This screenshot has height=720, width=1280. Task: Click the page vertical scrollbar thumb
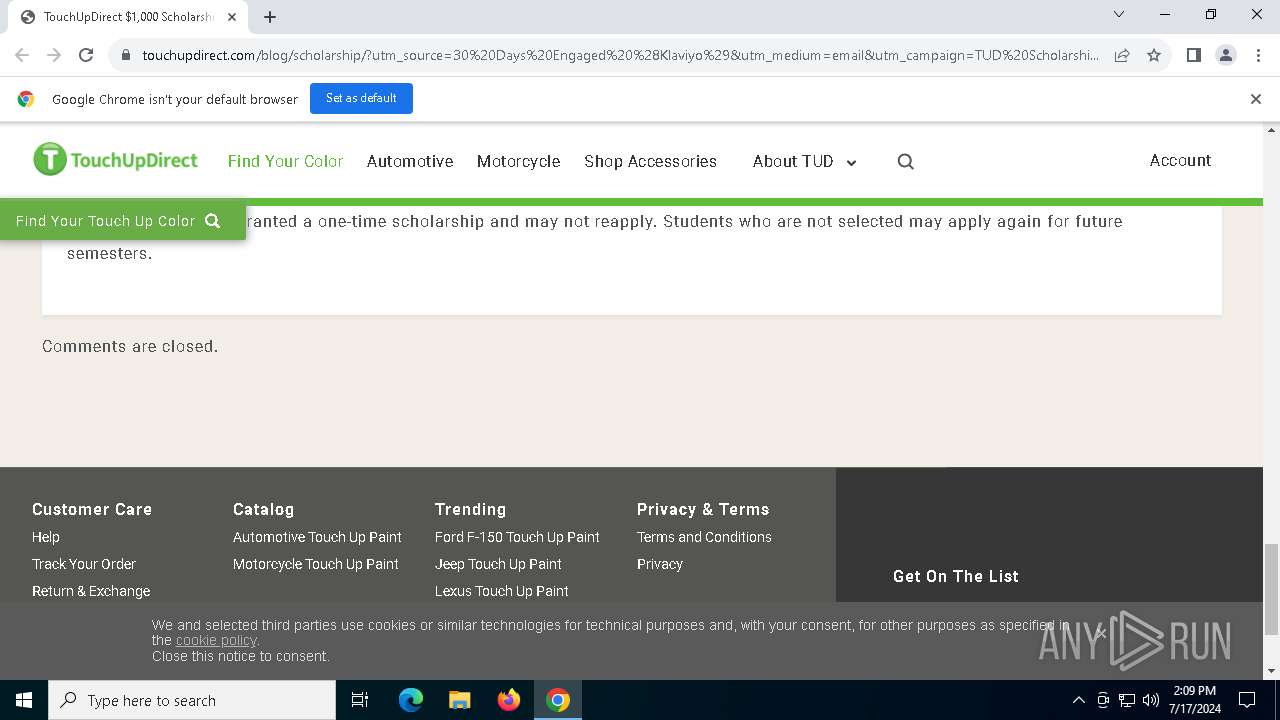[x=1271, y=589]
